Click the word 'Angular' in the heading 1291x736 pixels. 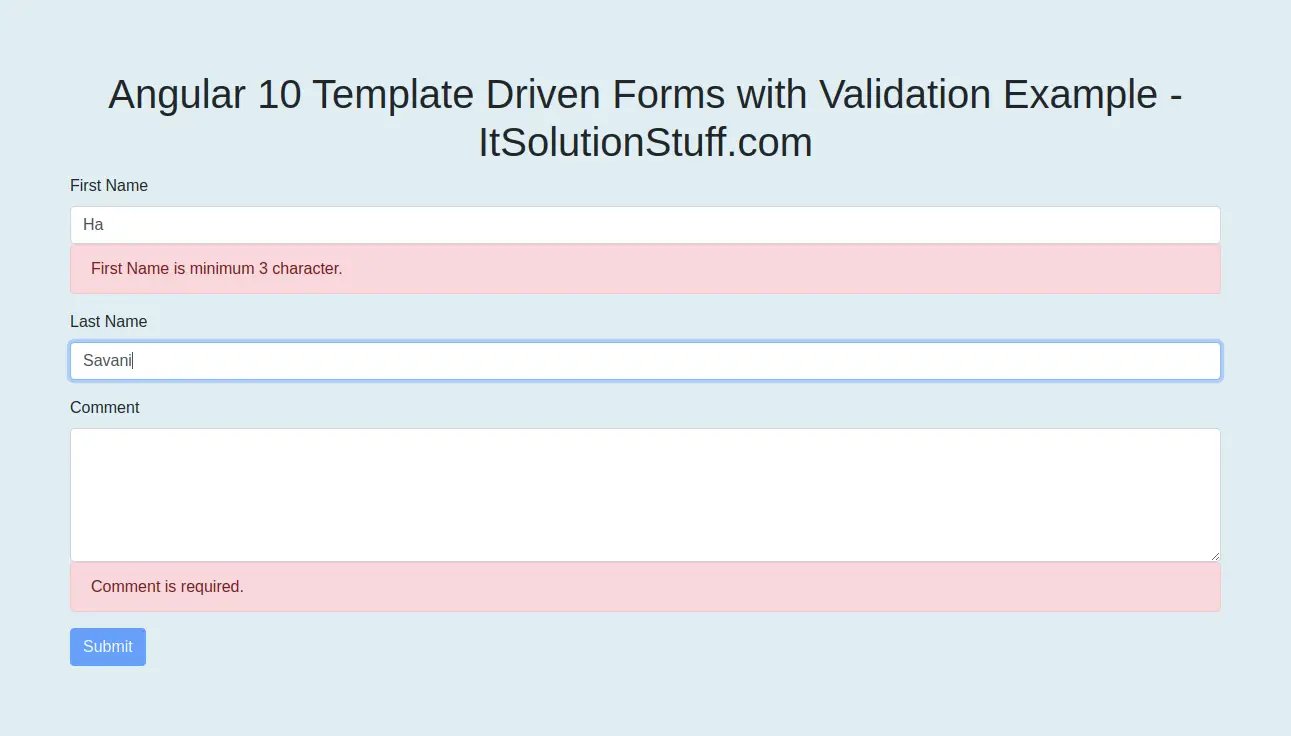click(176, 95)
